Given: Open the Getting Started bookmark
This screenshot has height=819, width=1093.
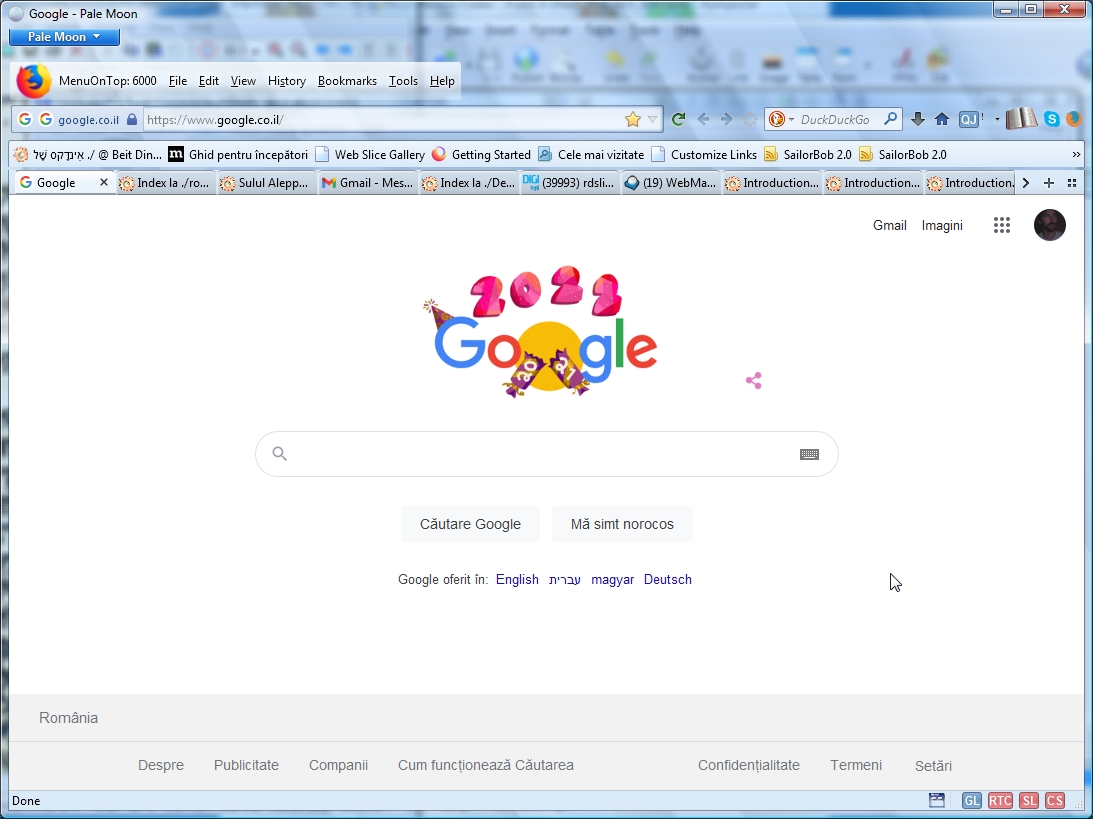Looking at the screenshot, I should [x=481, y=155].
